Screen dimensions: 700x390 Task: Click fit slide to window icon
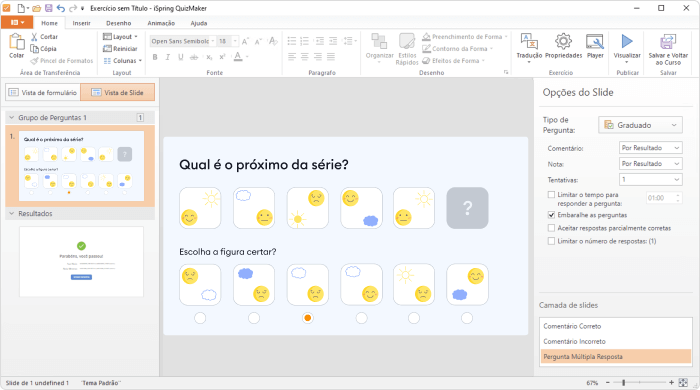coord(683,382)
